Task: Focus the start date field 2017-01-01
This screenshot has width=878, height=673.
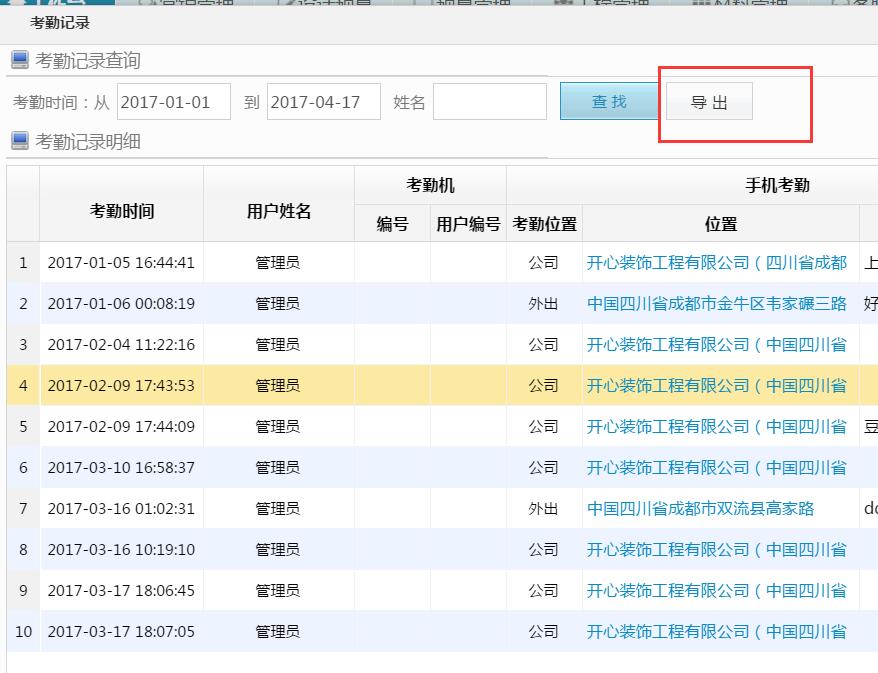Action: point(174,102)
